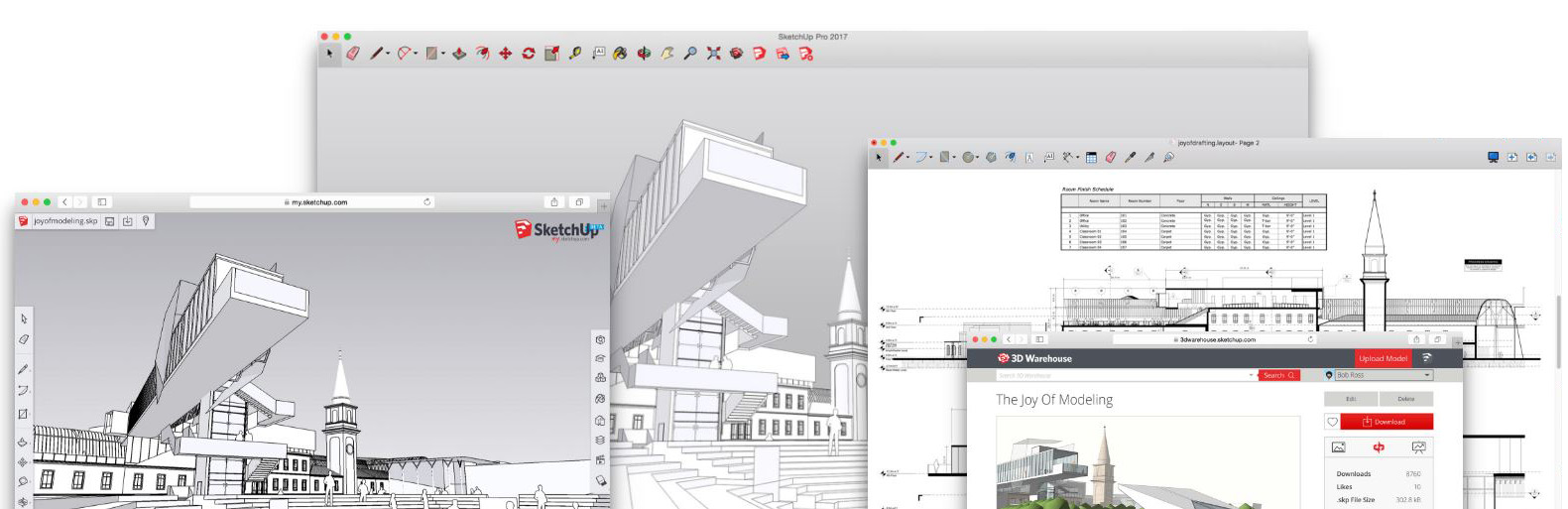Open 3D Warehouse icon in SketchUp Pro toolbar
Image resolution: width=1568 pixels, height=509 pixels.
click(x=737, y=54)
